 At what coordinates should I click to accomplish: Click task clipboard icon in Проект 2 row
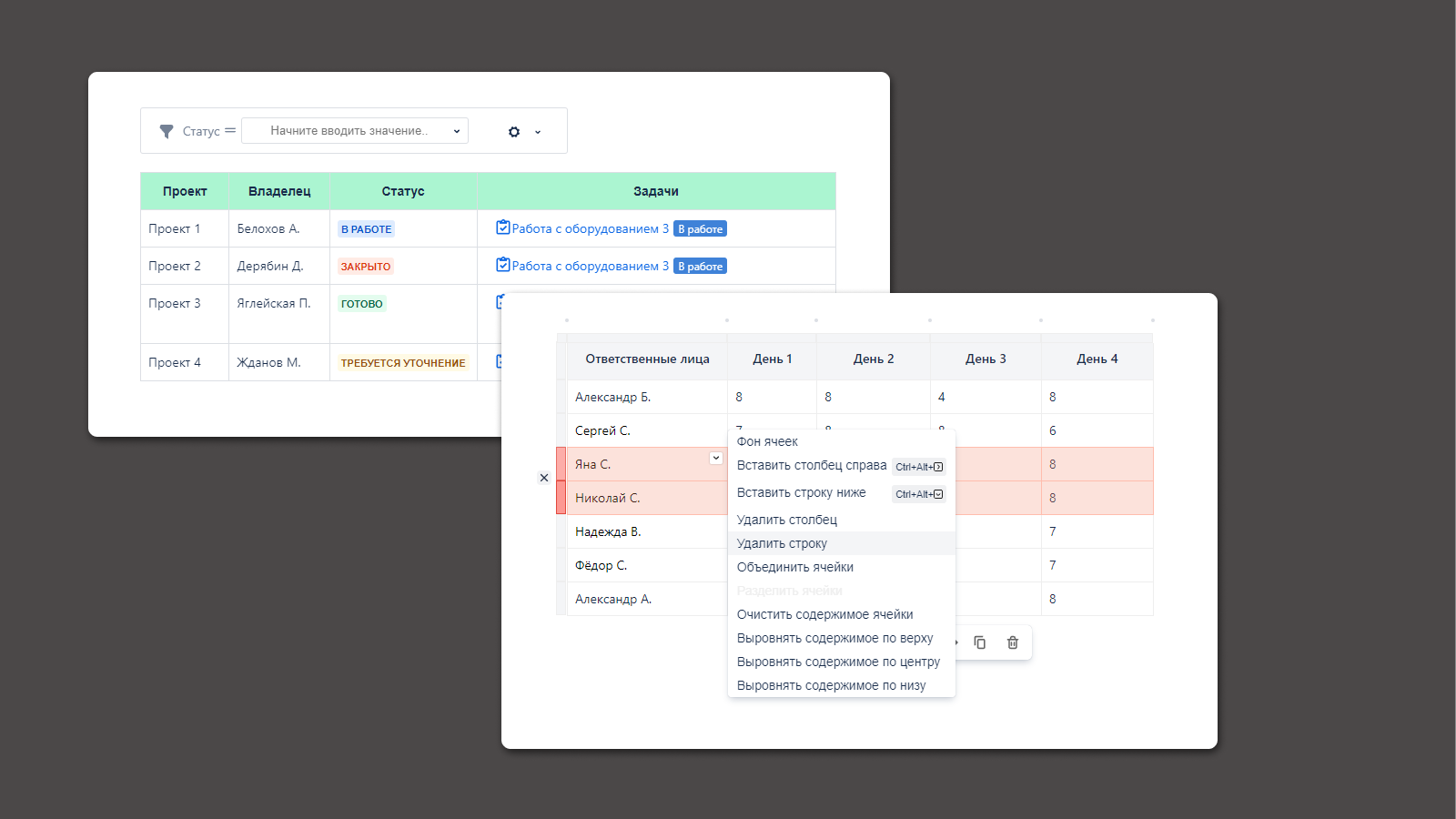pyautogui.click(x=502, y=265)
